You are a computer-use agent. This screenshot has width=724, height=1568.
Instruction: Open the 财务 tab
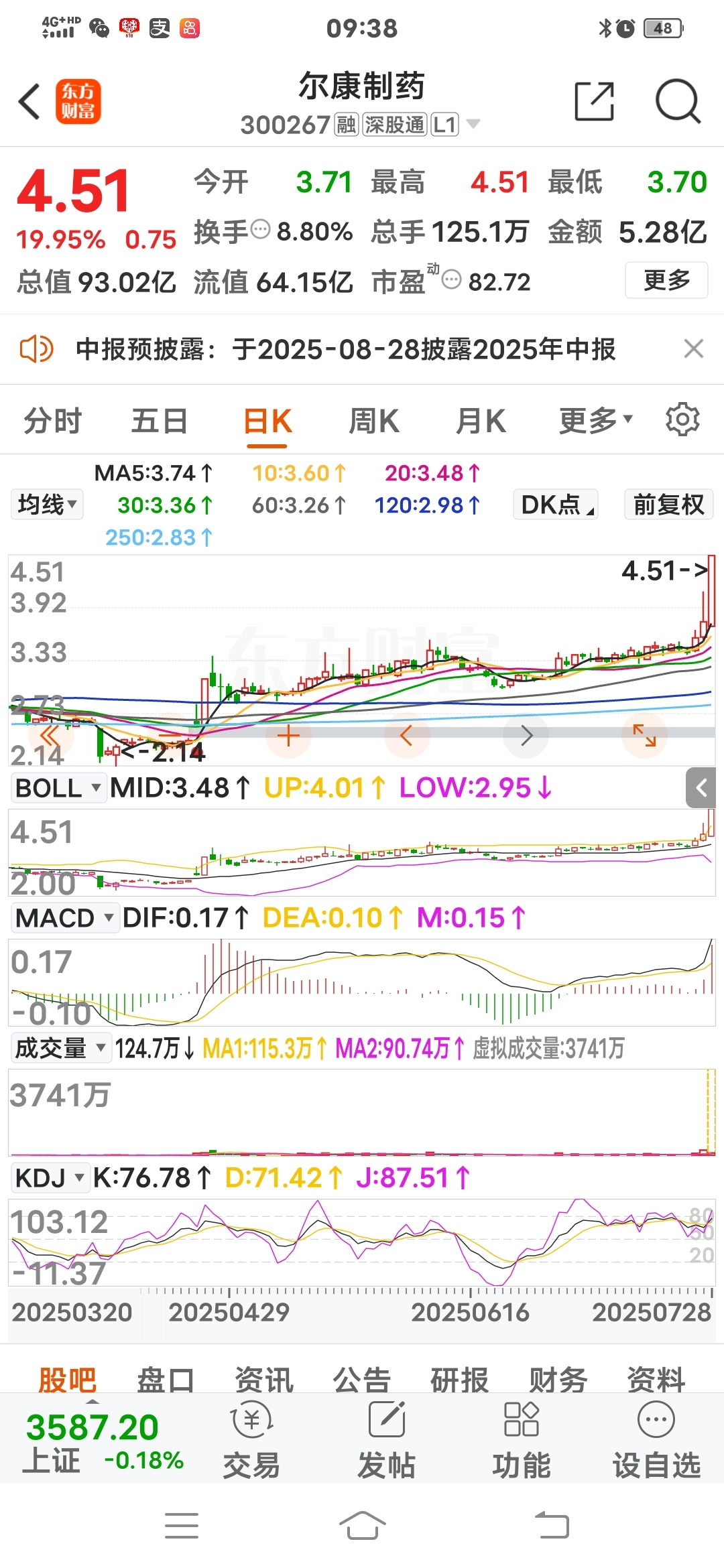[558, 1379]
